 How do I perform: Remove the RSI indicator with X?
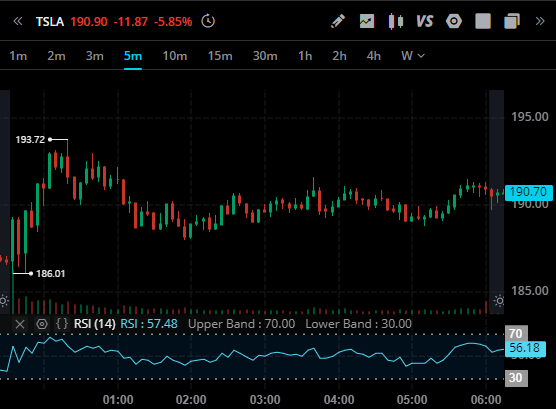click(20, 324)
